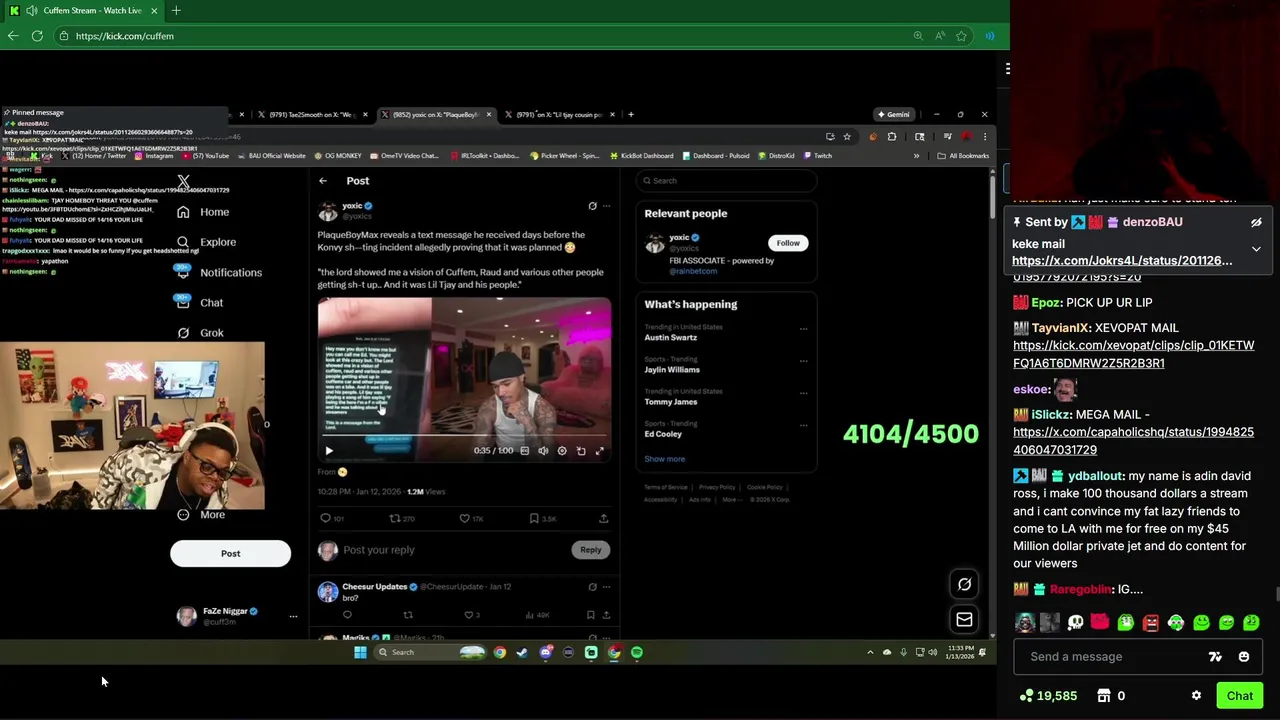
Task: Click the green Chat button
Action: (1240, 696)
